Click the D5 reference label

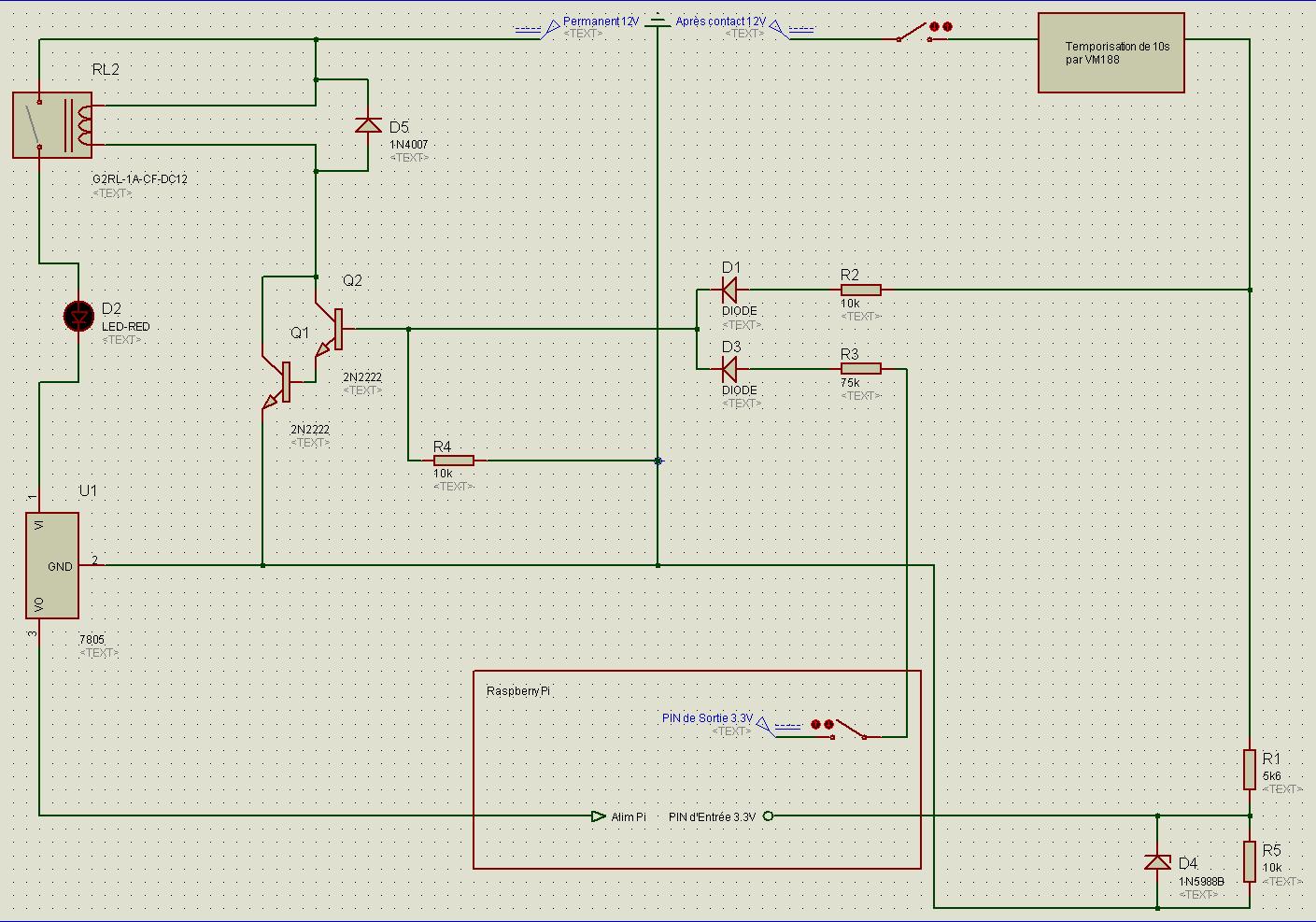click(399, 127)
